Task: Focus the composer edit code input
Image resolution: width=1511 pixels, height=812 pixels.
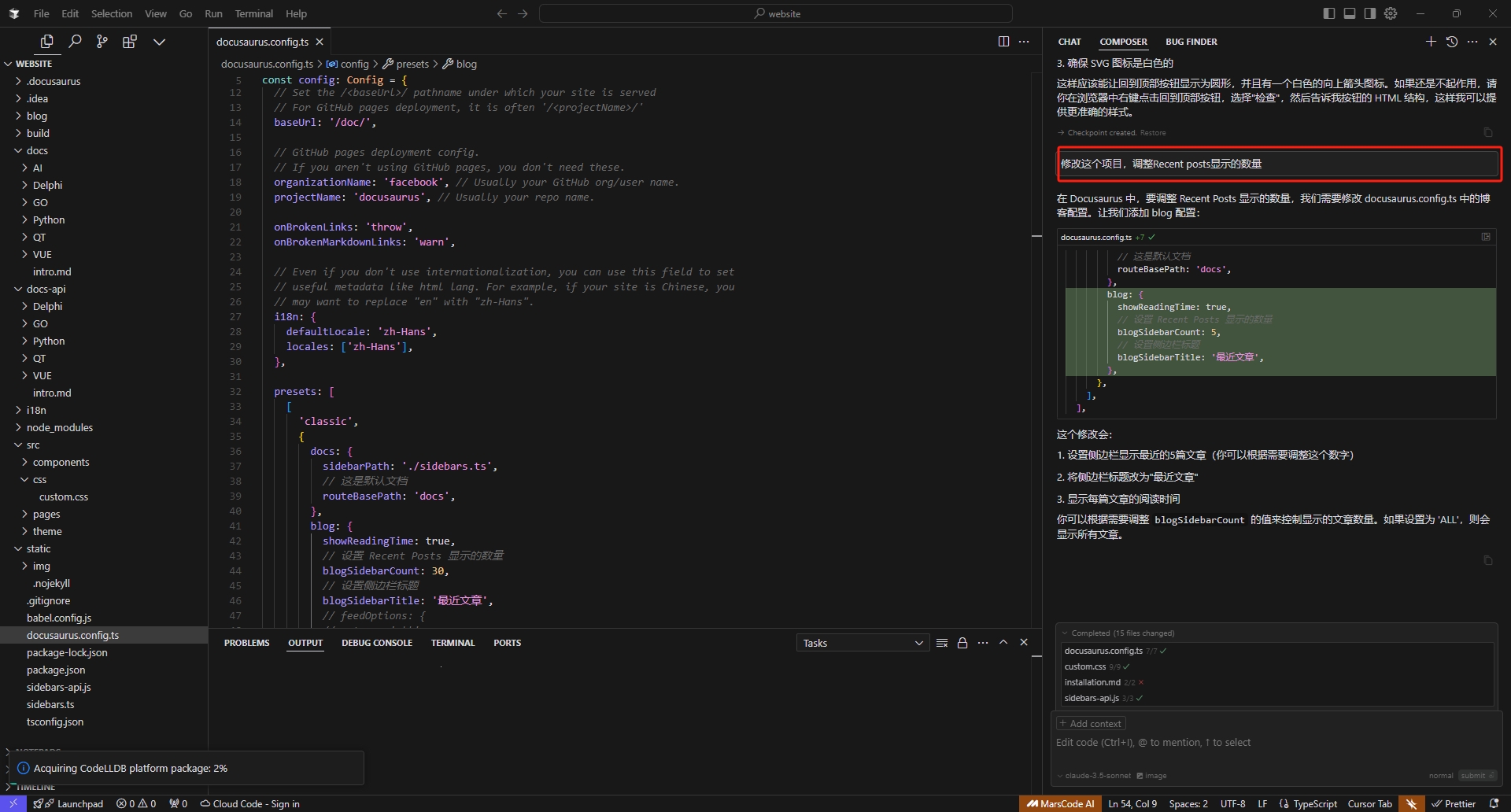Action: point(1275,743)
